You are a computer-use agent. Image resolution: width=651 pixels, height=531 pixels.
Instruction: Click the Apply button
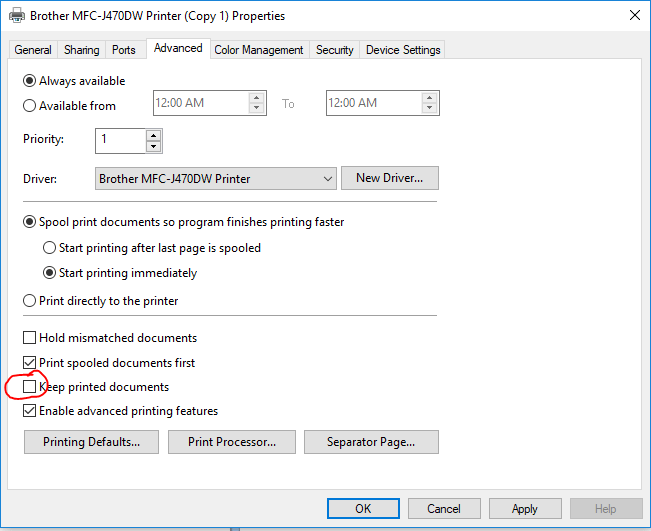pyautogui.click(x=525, y=509)
